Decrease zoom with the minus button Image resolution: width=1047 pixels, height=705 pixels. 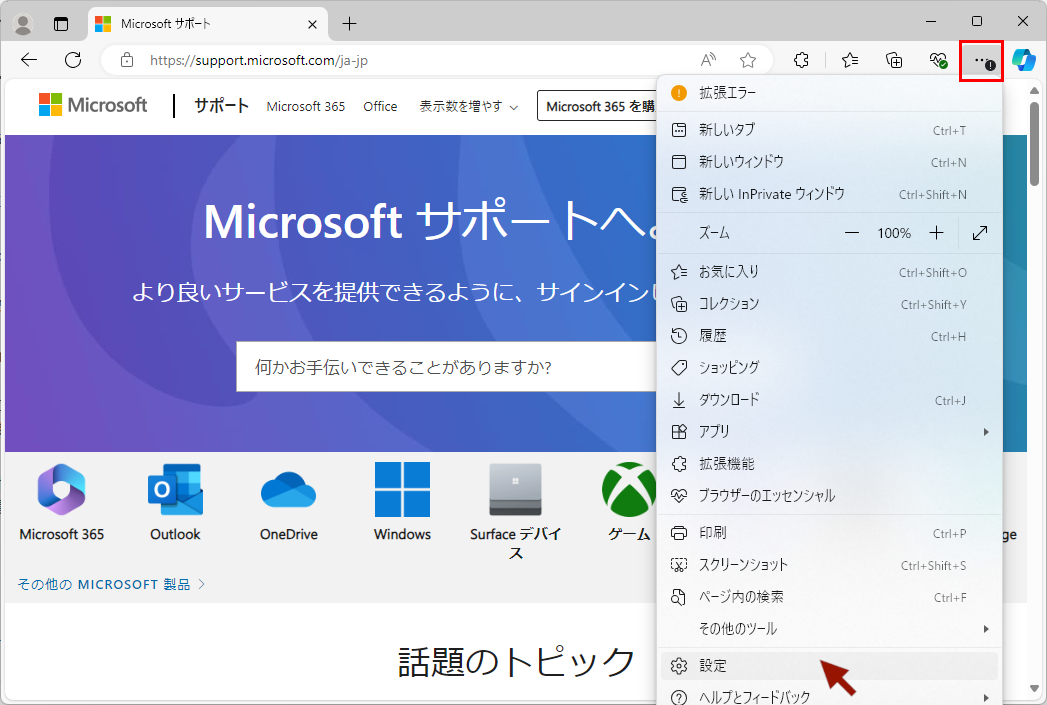point(852,232)
